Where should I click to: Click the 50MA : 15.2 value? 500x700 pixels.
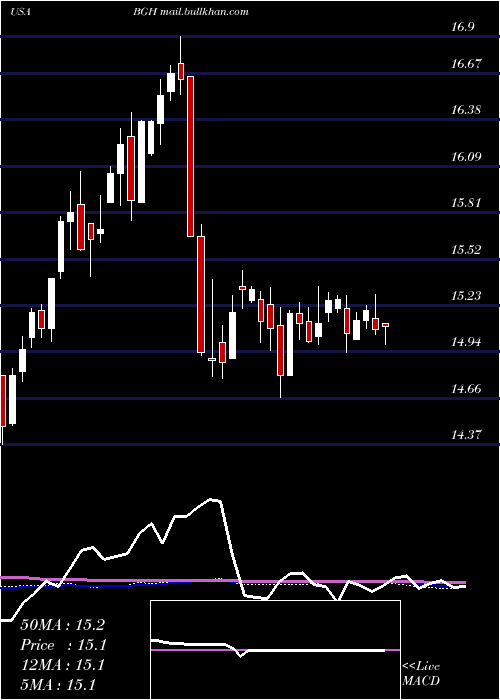[x=62, y=625]
